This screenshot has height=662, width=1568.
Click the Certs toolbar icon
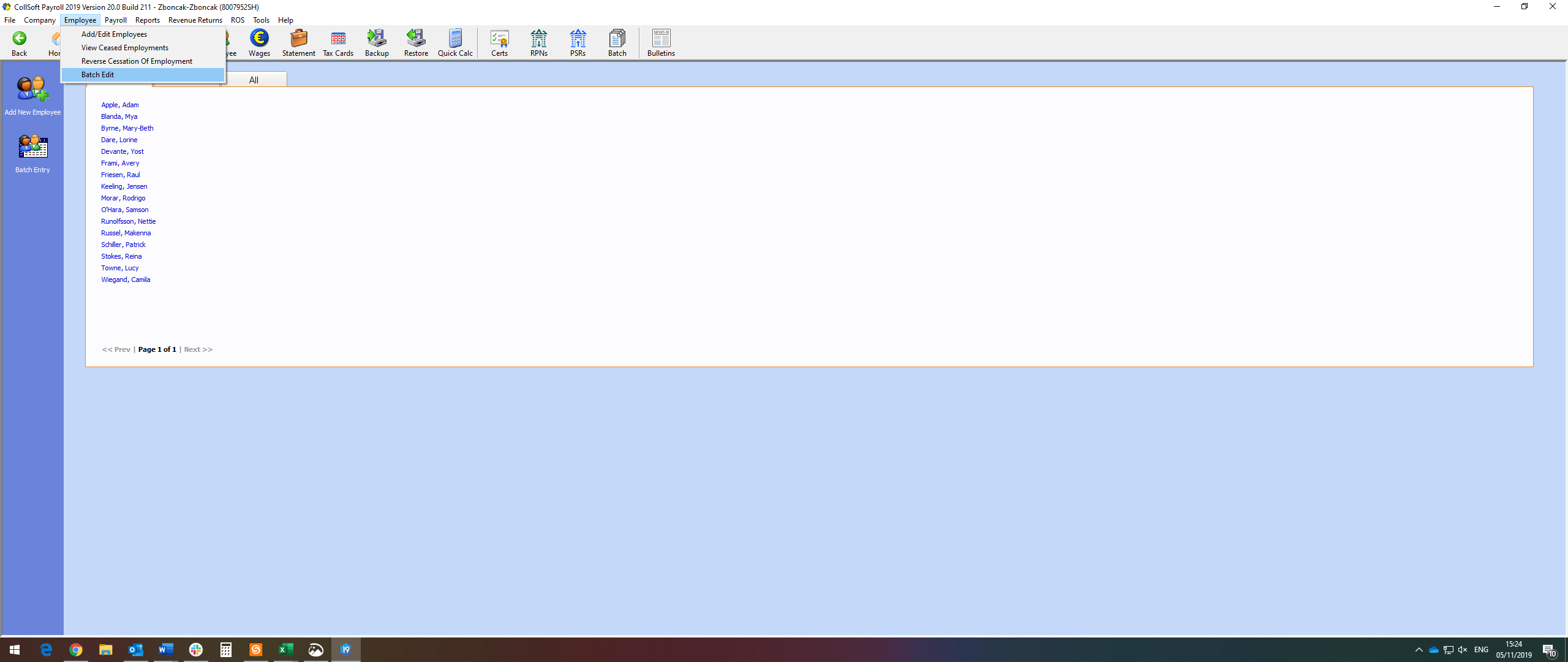499,39
